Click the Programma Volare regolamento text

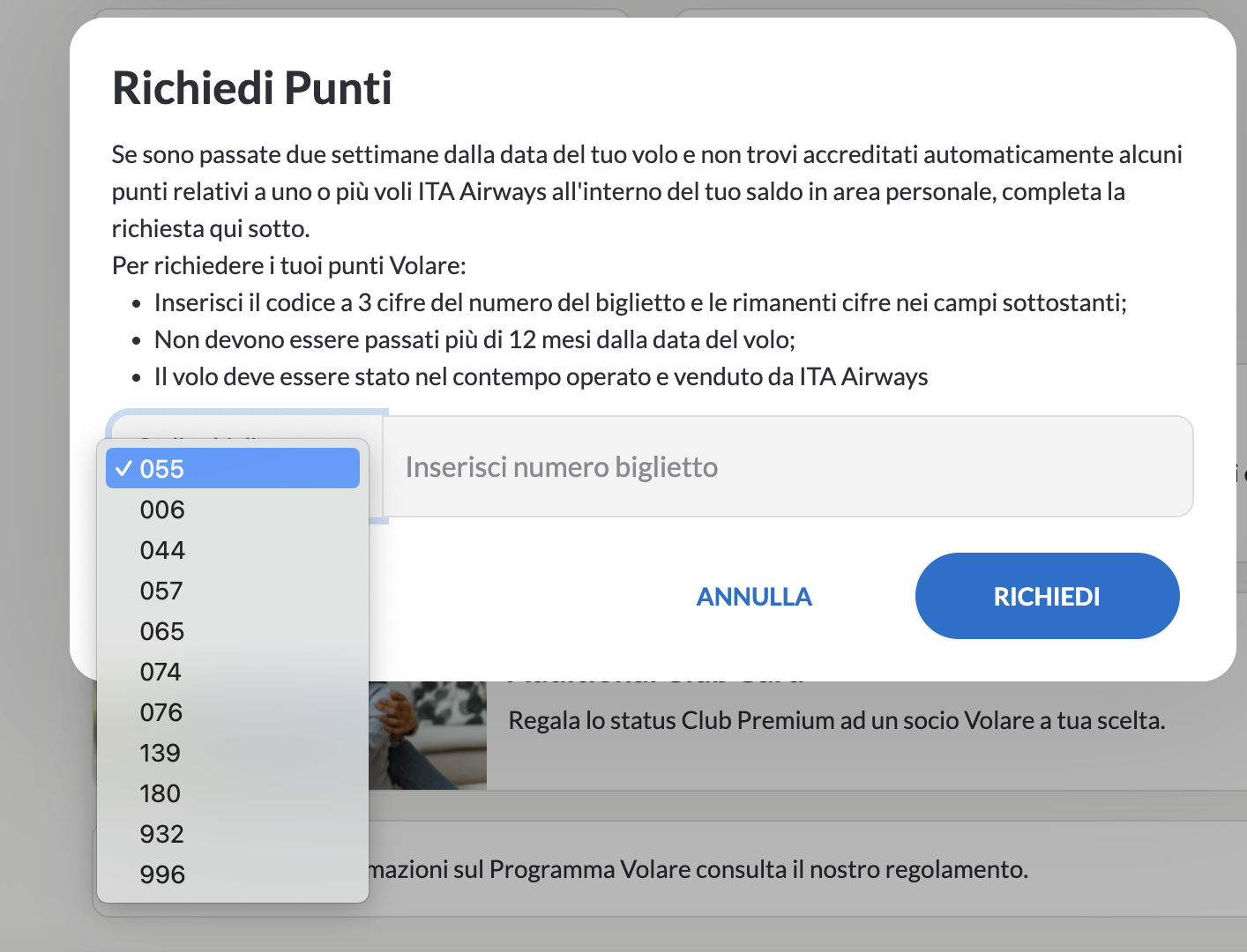click(697, 870)
